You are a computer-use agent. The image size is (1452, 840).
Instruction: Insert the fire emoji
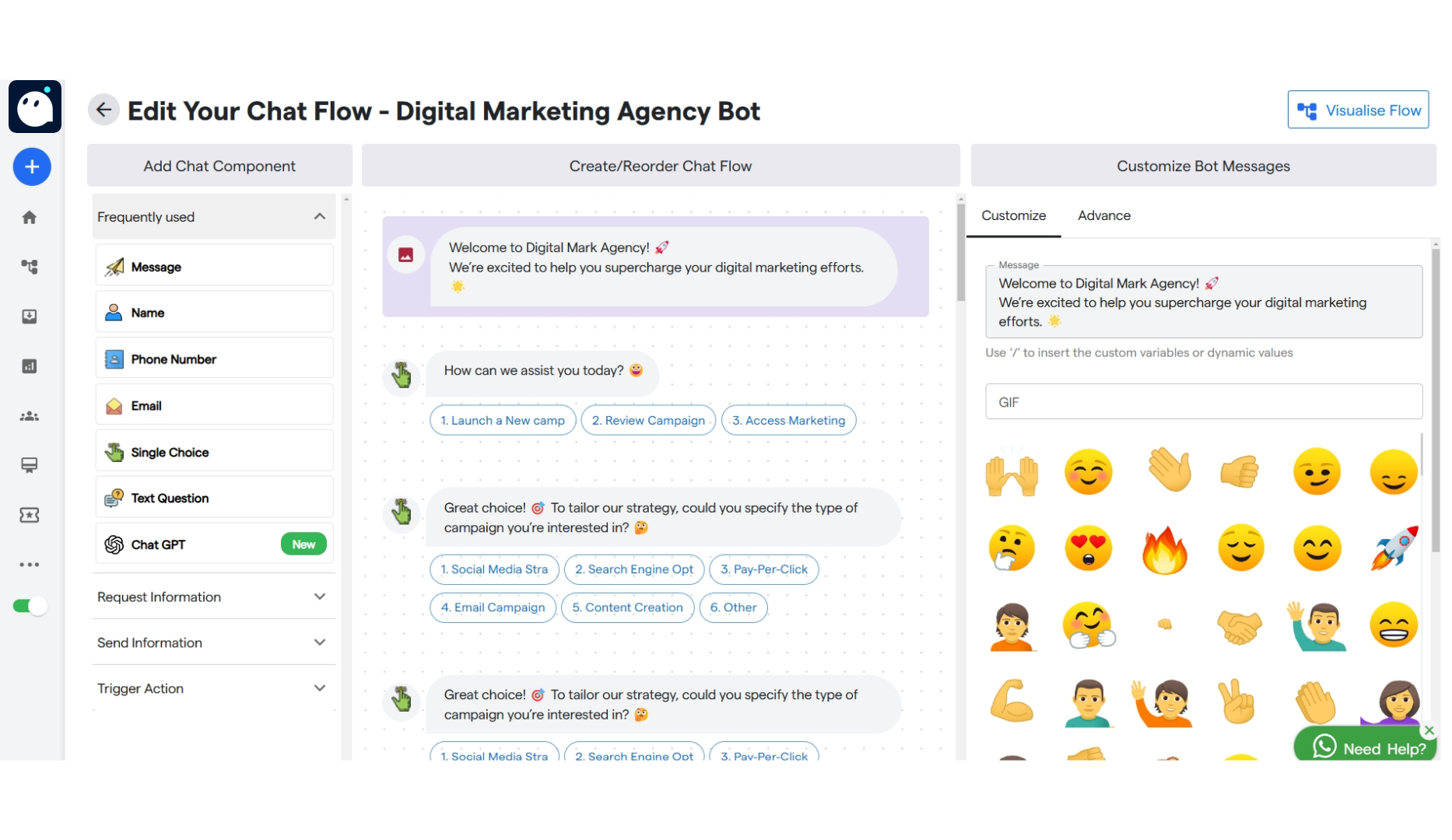(x=1164, y=549)
